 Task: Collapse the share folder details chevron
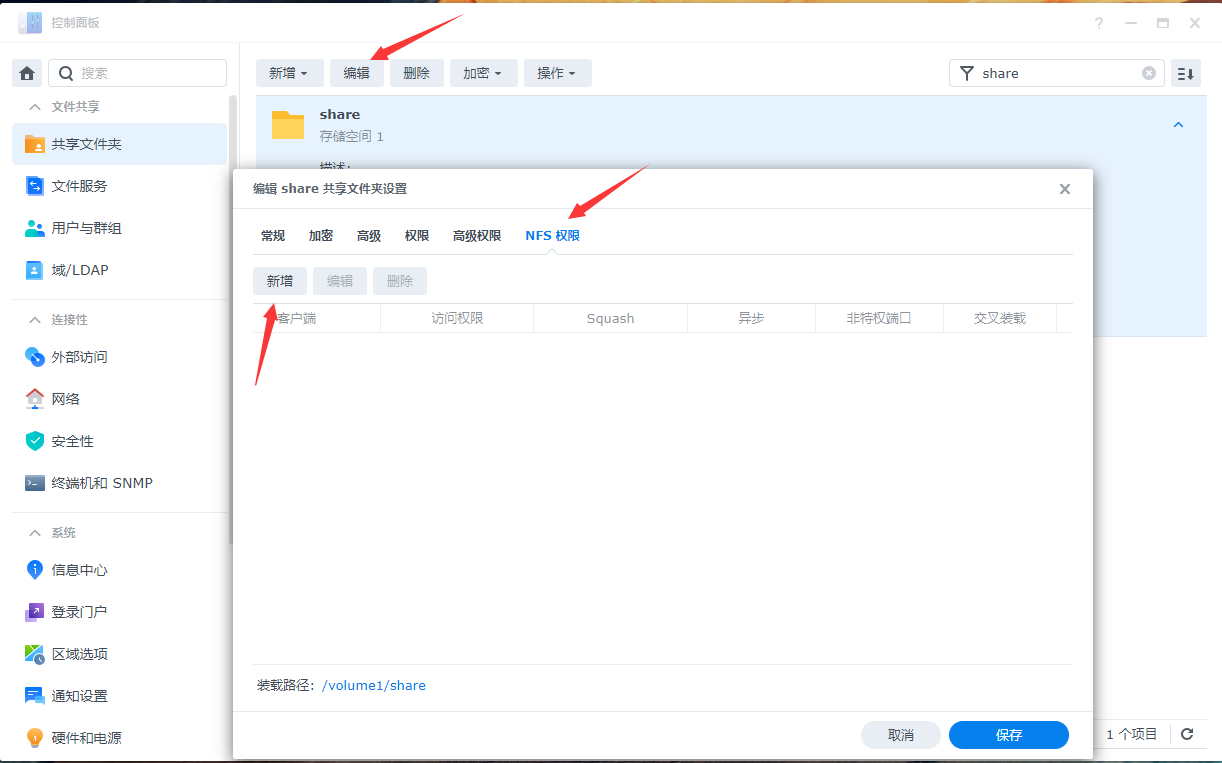(x=1178, y=125)
